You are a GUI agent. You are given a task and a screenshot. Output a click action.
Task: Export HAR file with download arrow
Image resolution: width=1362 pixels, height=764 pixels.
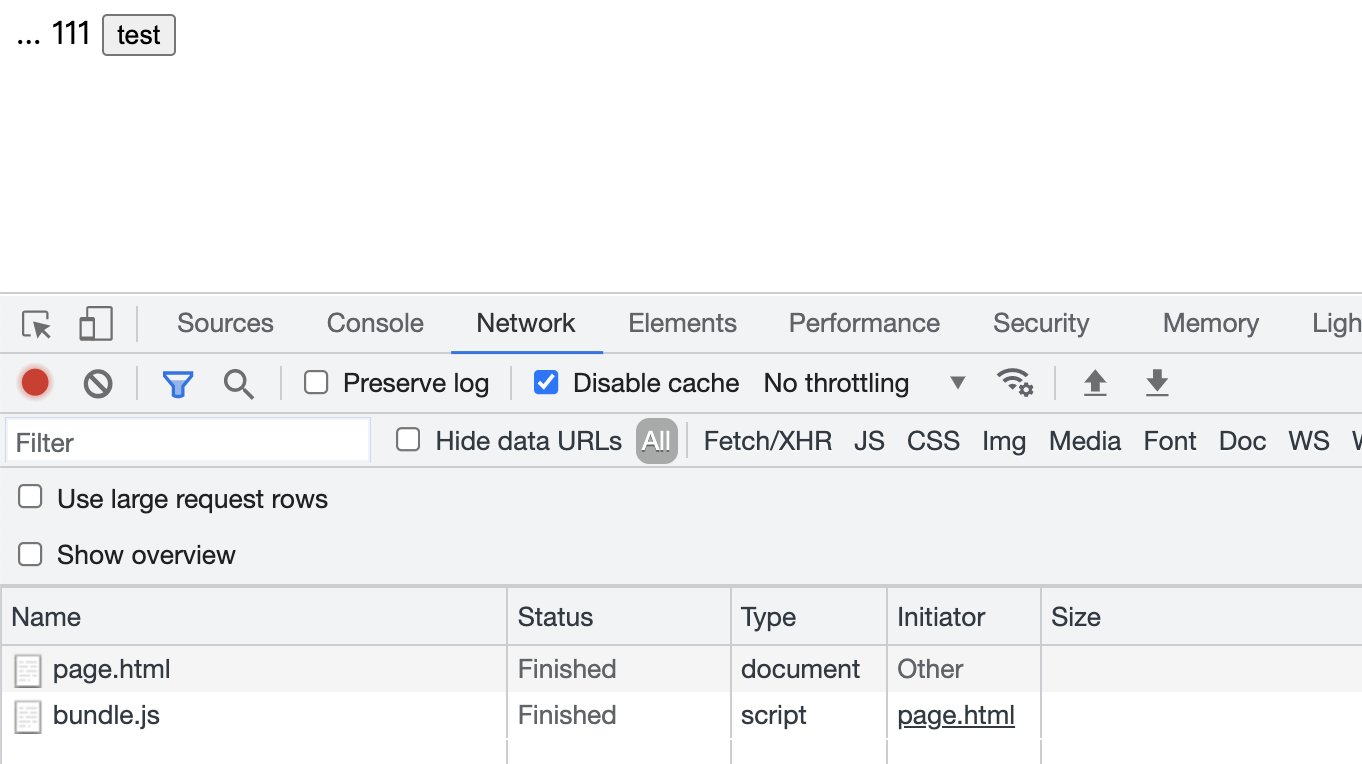click(x=1157, y=383)
